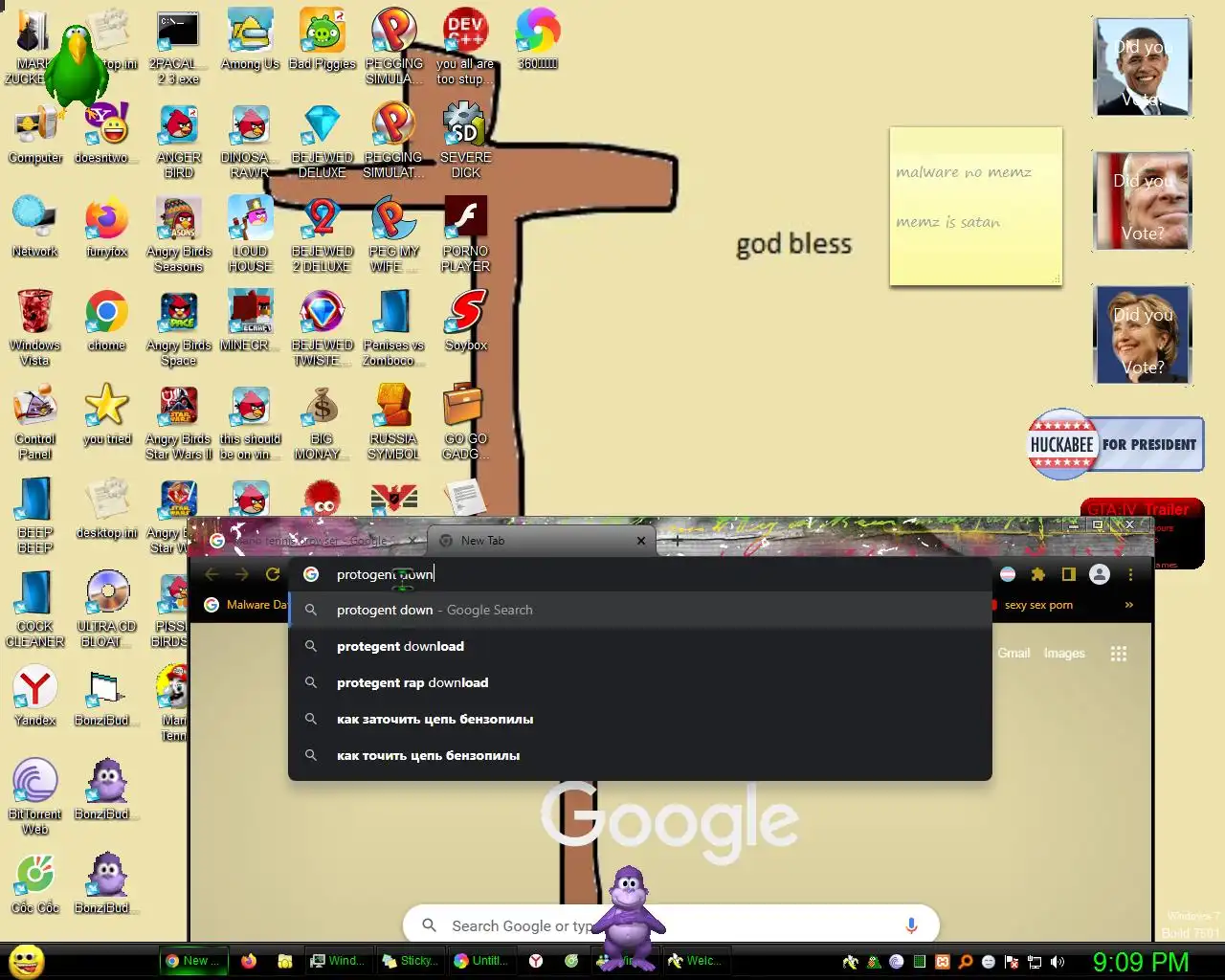Open the 360 desktop icon
Viewport: 1225px width, 980px height.
tap(537, 41)
